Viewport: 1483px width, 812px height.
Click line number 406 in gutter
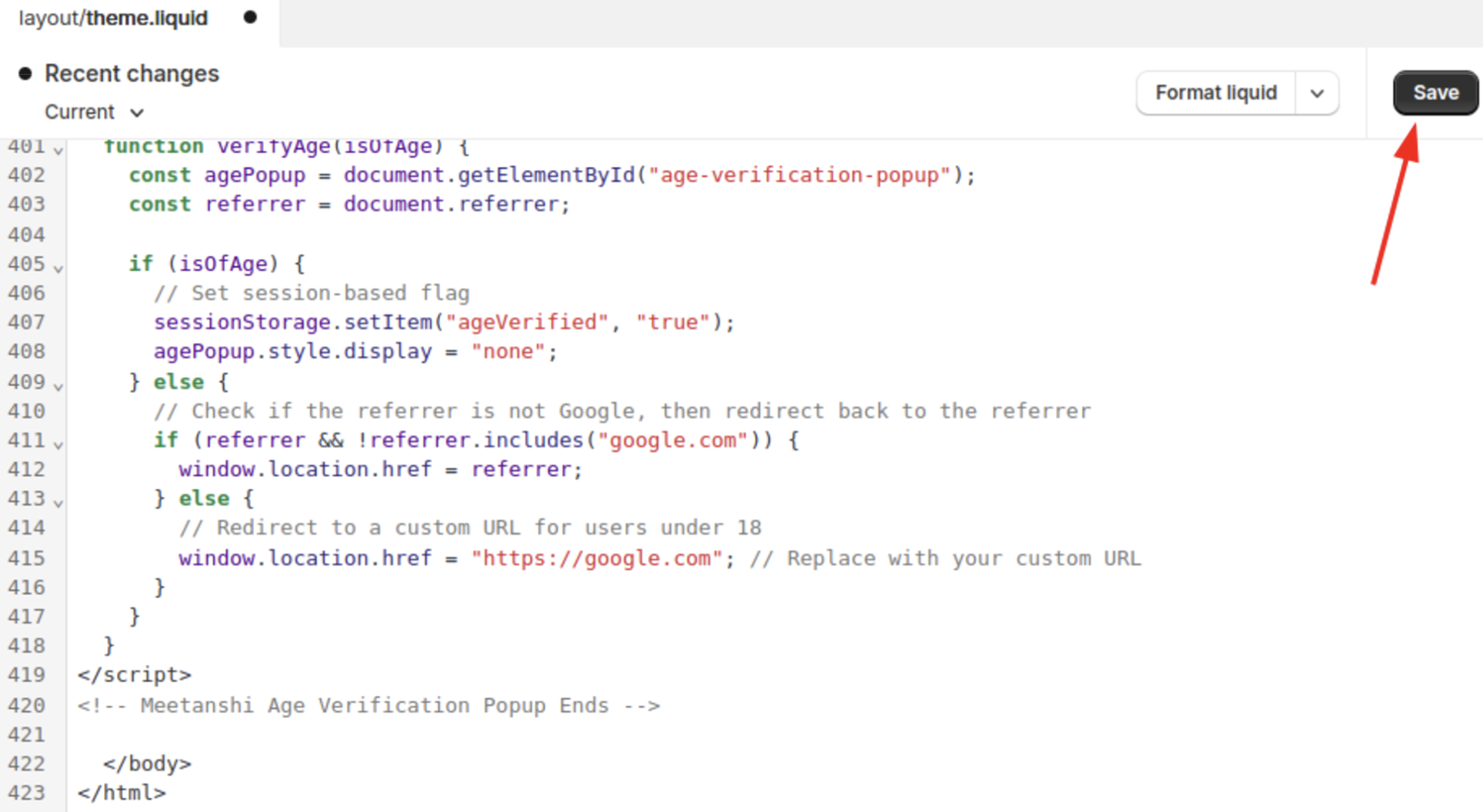click(26, 293)
